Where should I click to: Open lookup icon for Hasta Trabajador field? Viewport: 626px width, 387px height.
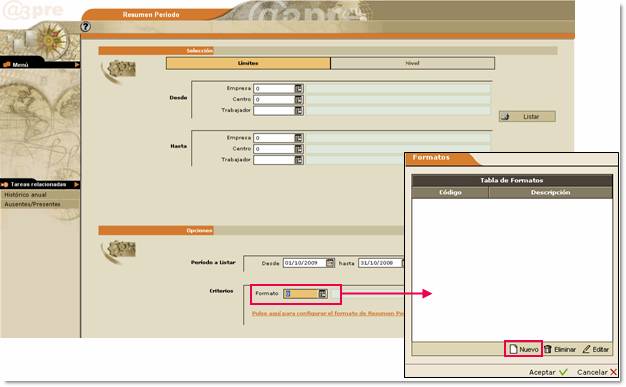pos(299,160)
